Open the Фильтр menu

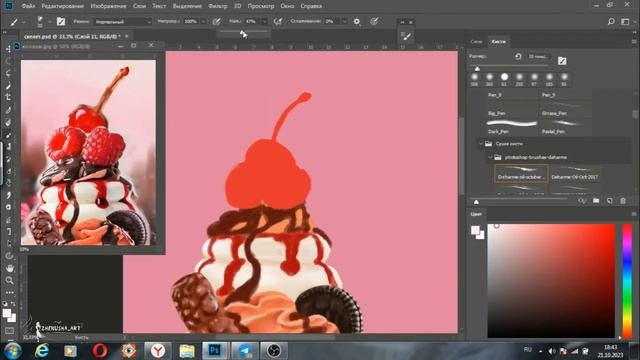point(218,6)
